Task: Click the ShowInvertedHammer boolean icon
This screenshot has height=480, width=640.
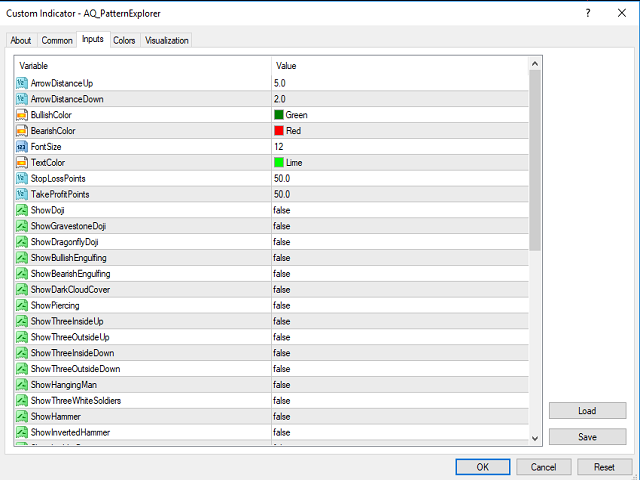Action: 22,433
